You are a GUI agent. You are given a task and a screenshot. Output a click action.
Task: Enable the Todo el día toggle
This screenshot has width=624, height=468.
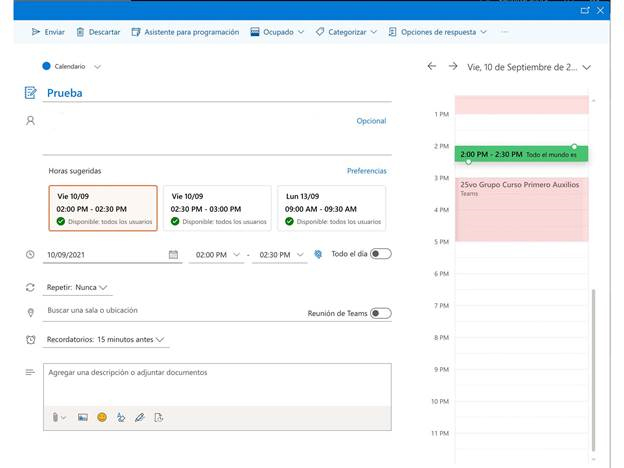(x=380, y=254)
